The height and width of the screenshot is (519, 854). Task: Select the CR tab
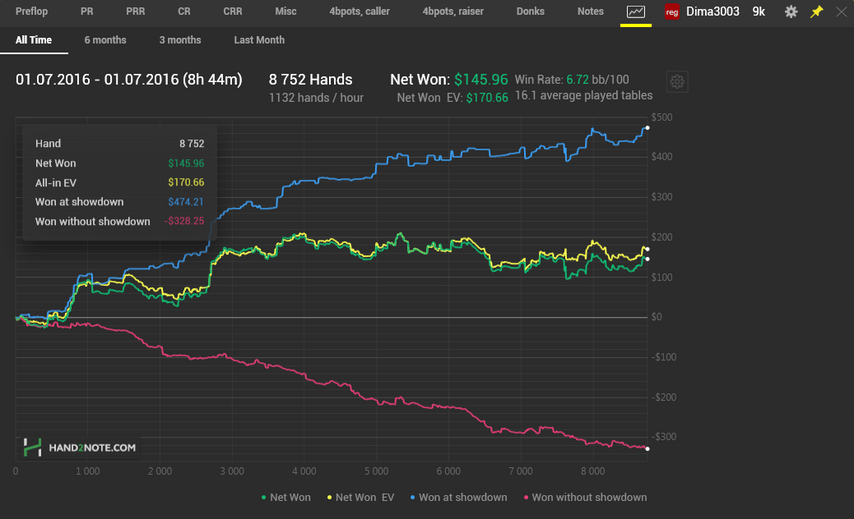pyautogui.click(x=184, y=11)
